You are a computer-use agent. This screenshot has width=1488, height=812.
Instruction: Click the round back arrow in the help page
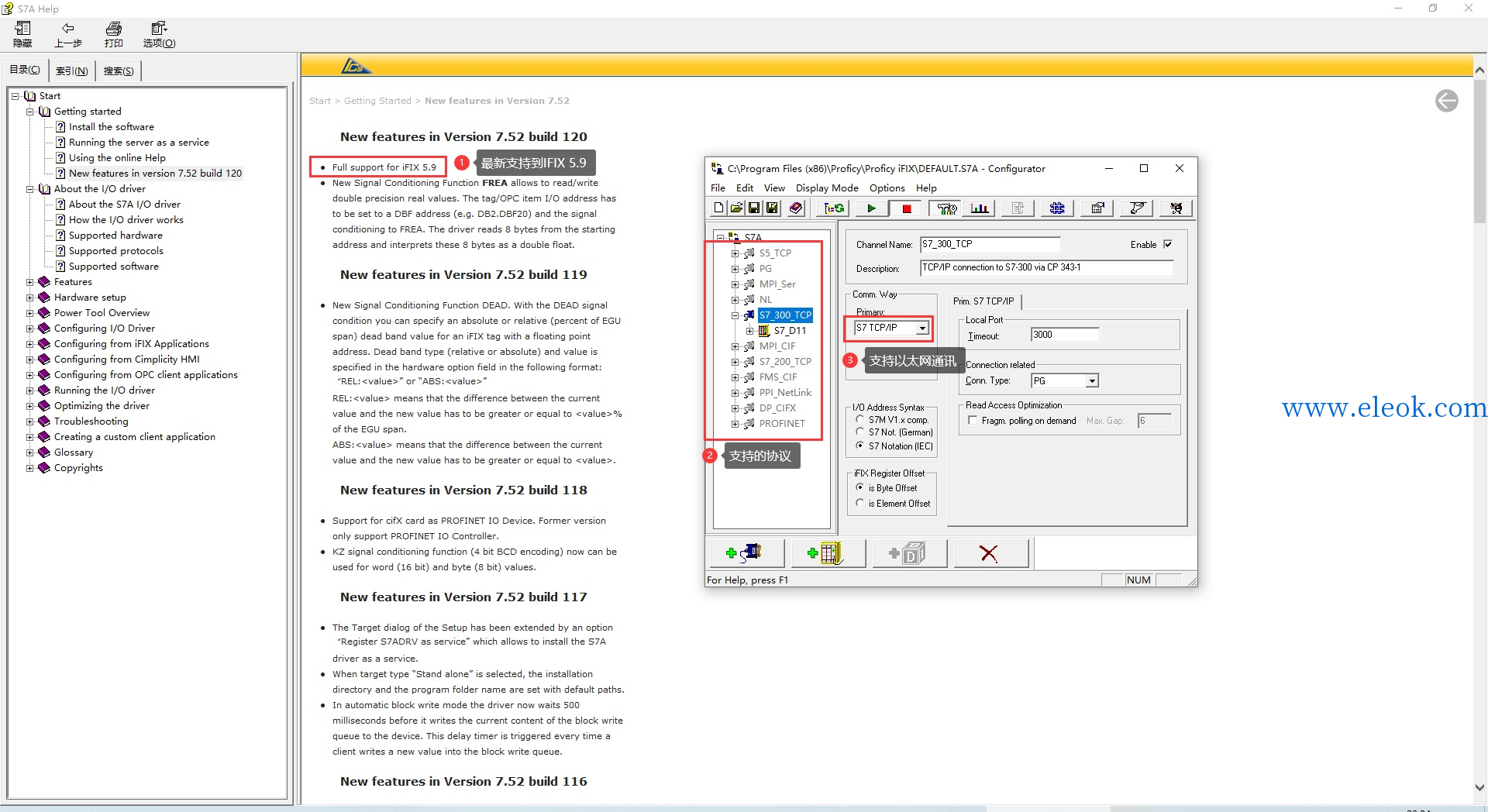pyautogui.click(x=1446, y=101)
